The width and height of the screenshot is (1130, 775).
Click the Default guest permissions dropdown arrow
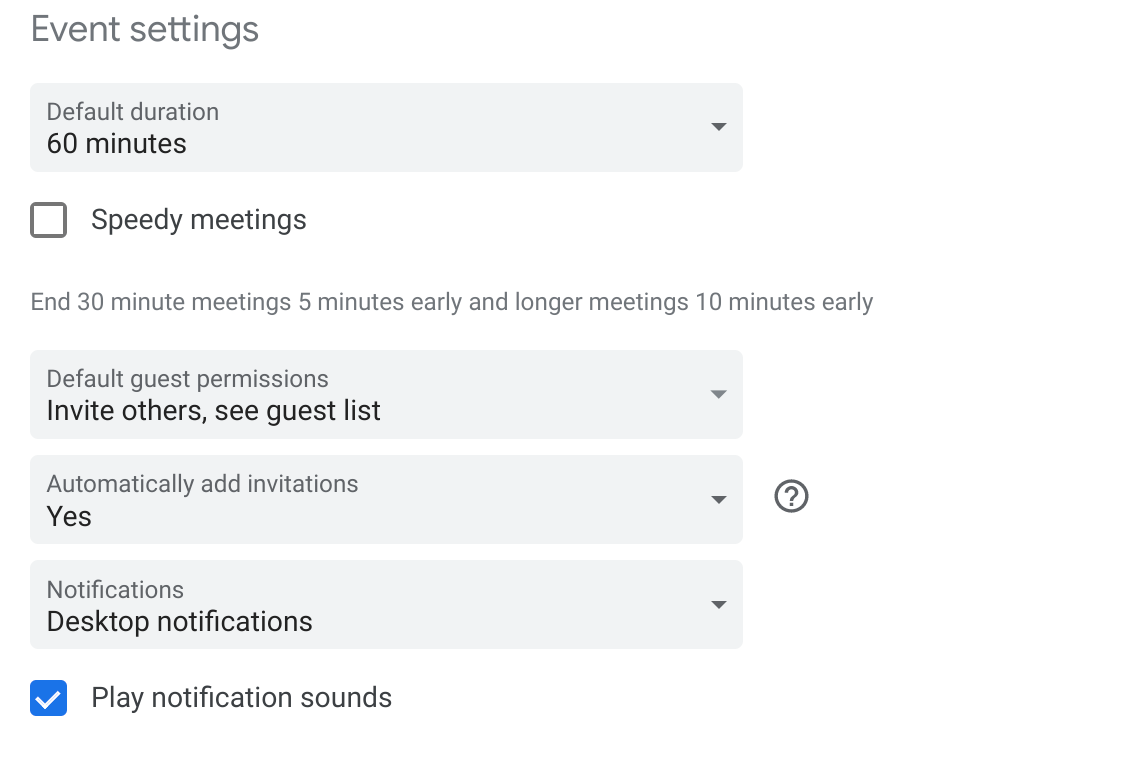(717, 394)
